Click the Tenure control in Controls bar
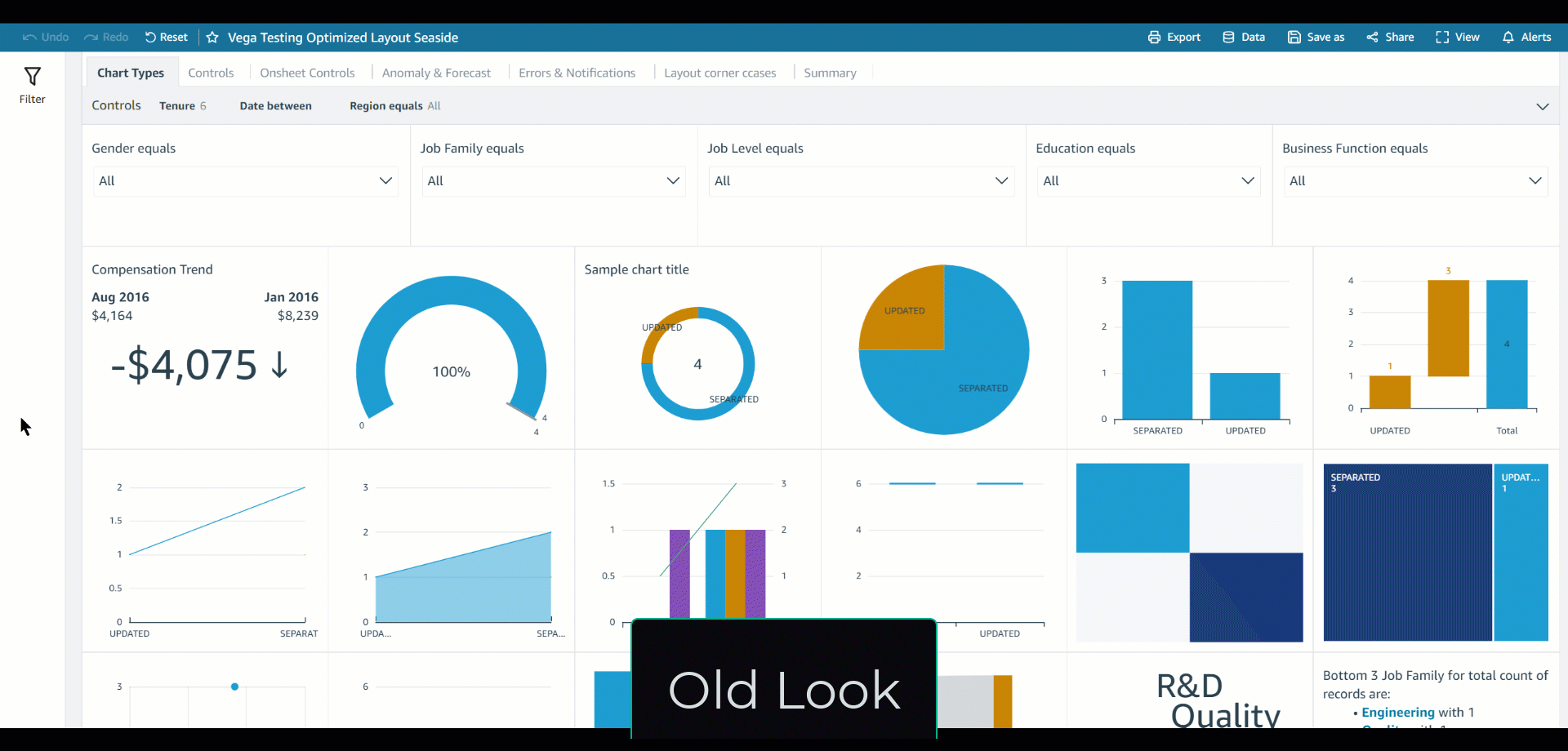The width and height of the screenshot is (1568, 751). click(x=183, y=106)
